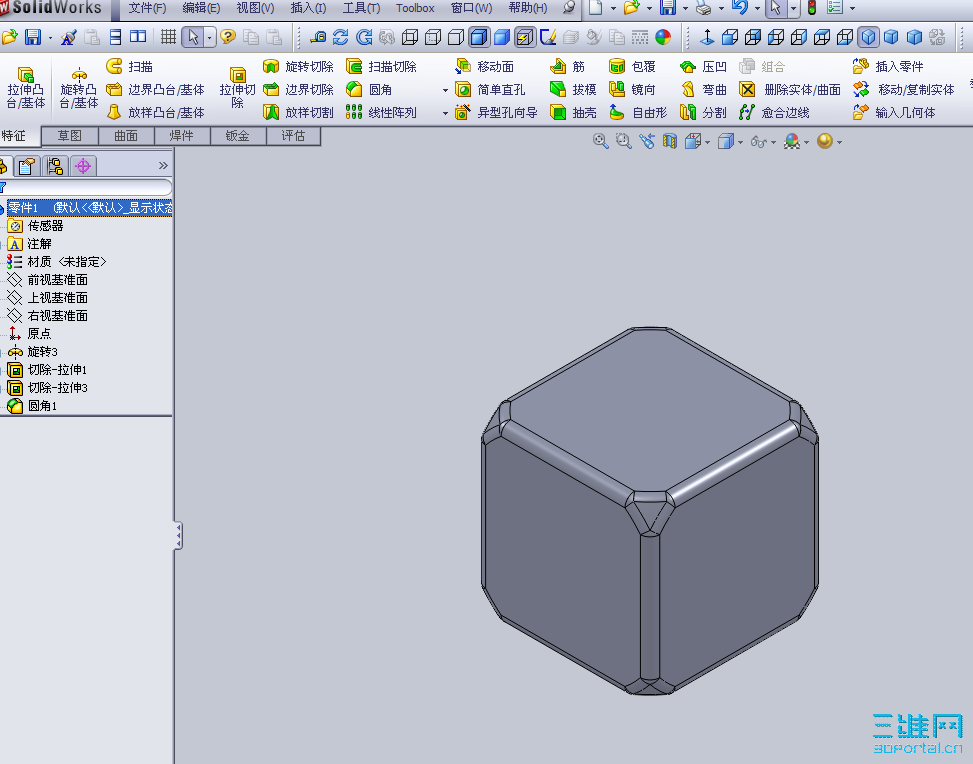
Task: Toggle the shadows in shaded mode button
Action: coord(524,37)
